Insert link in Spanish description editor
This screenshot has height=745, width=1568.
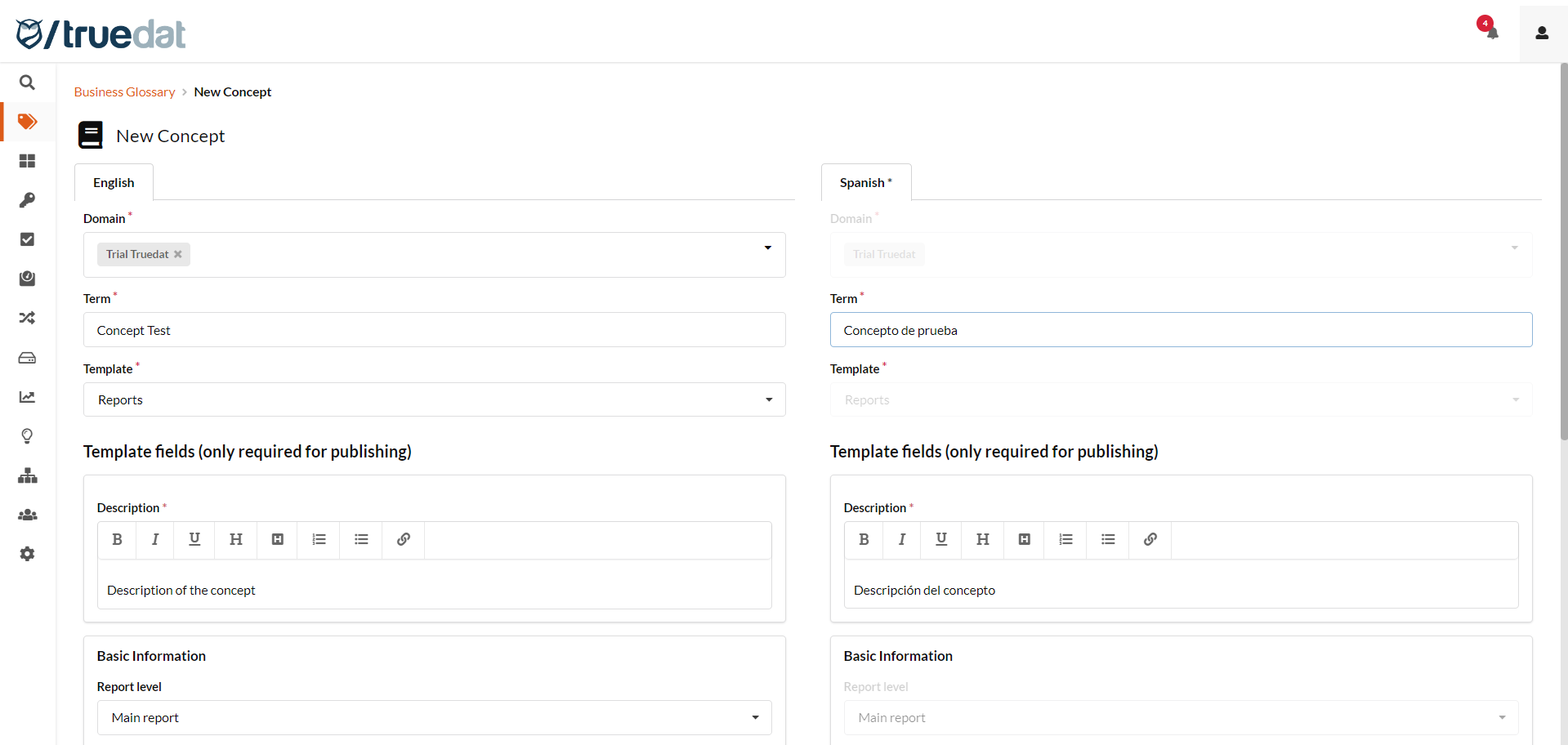click(1150, 539)
